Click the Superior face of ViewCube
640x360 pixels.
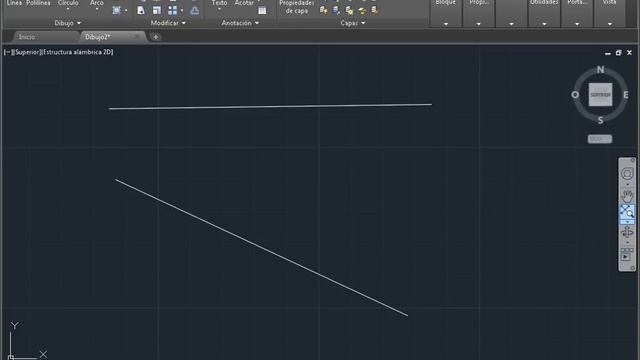600,95
